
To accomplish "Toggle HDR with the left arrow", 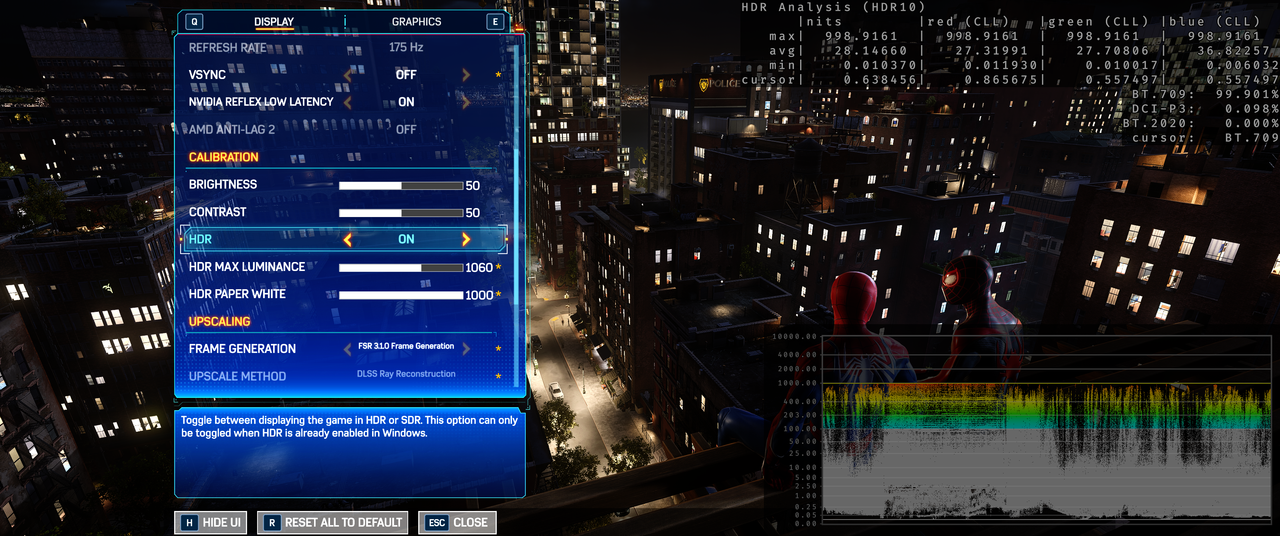I will tap(348, 239).
